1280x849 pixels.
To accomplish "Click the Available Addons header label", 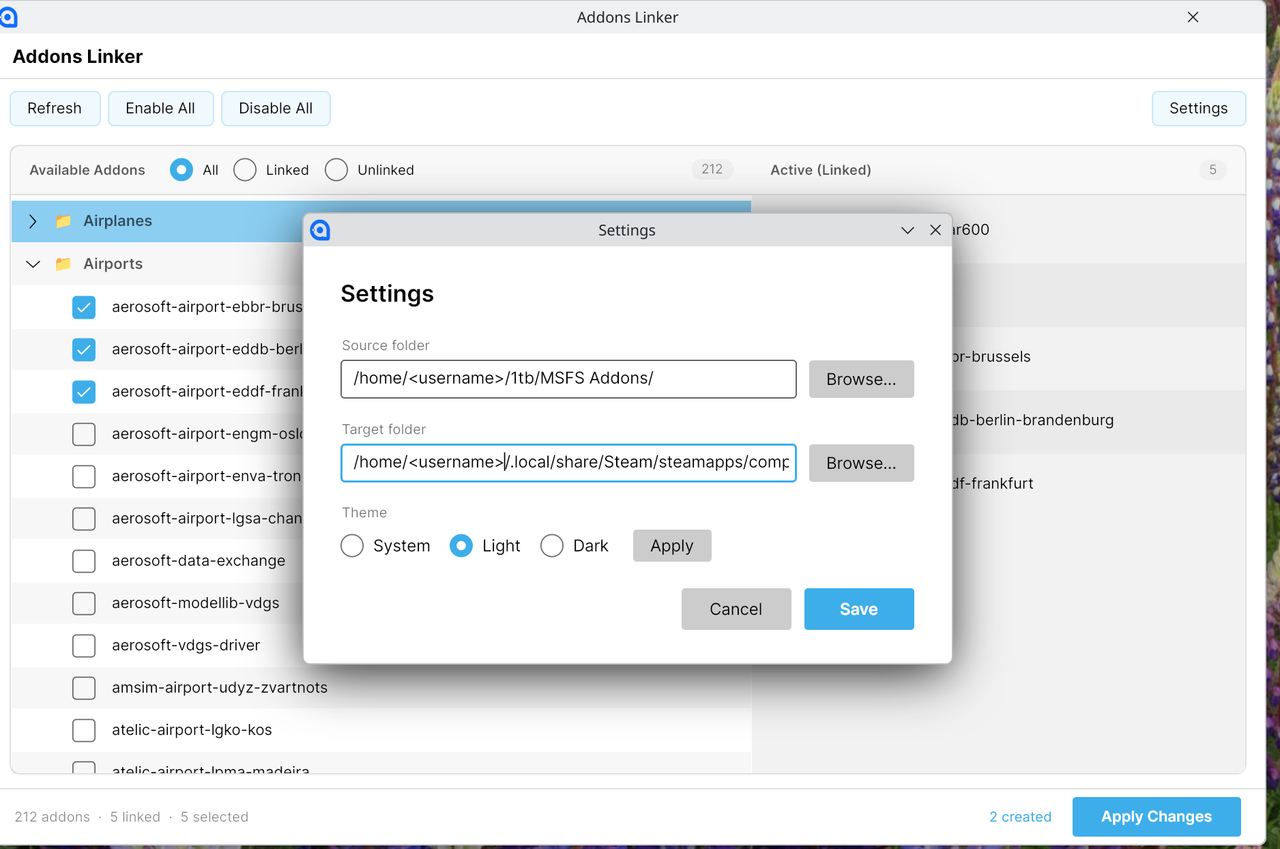I will [87, 170].
